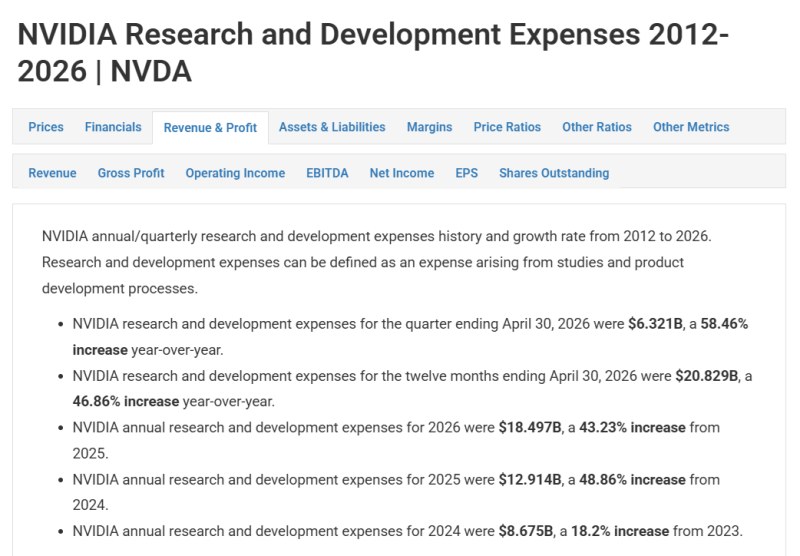Open the Other Metrics tab

(x=691, y=127)
